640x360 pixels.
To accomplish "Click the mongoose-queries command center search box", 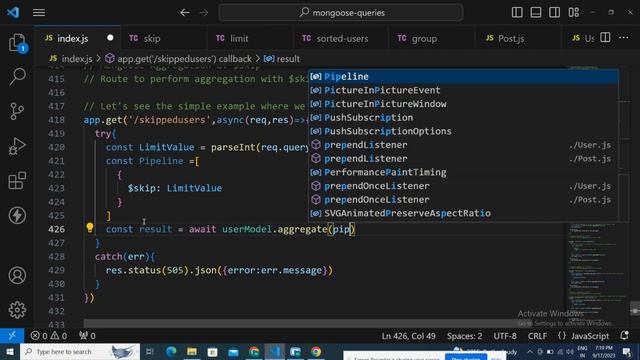I will pos(341,13).
